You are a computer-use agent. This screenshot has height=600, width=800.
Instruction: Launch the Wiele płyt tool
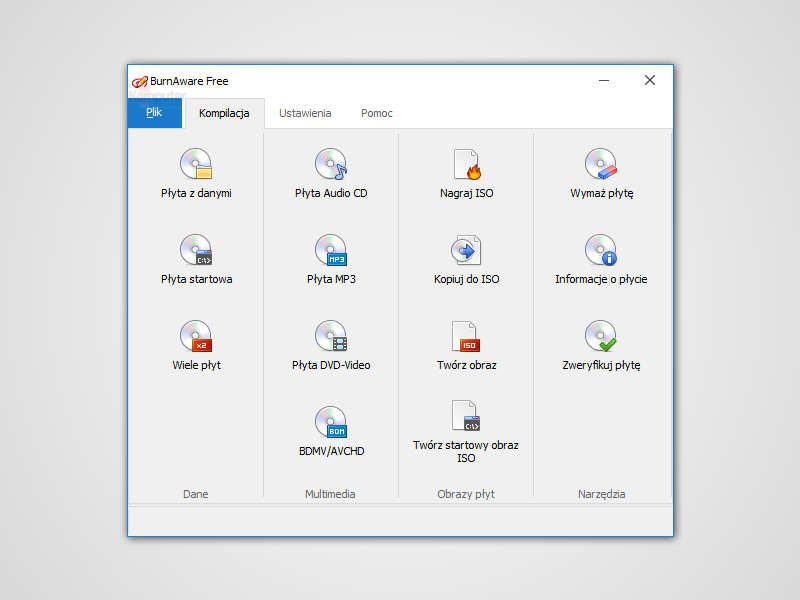coord(196,336)
